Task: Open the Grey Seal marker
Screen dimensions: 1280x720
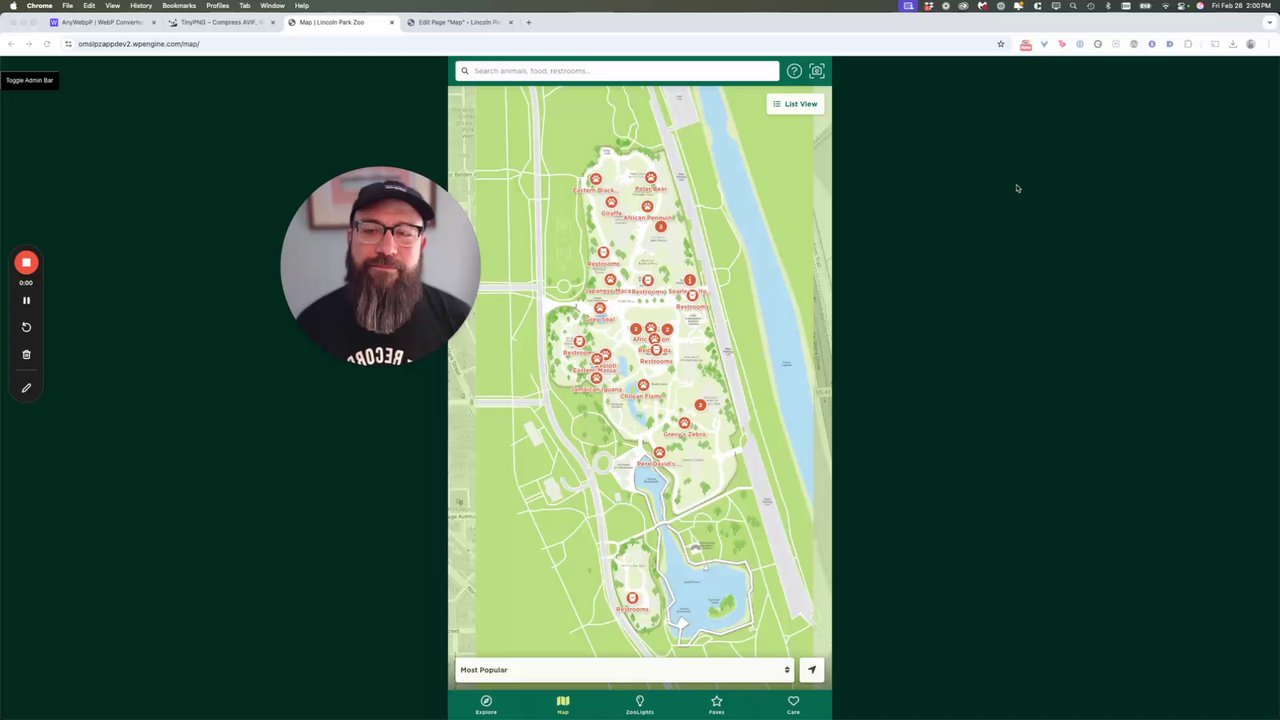Action: click(600, 308)
